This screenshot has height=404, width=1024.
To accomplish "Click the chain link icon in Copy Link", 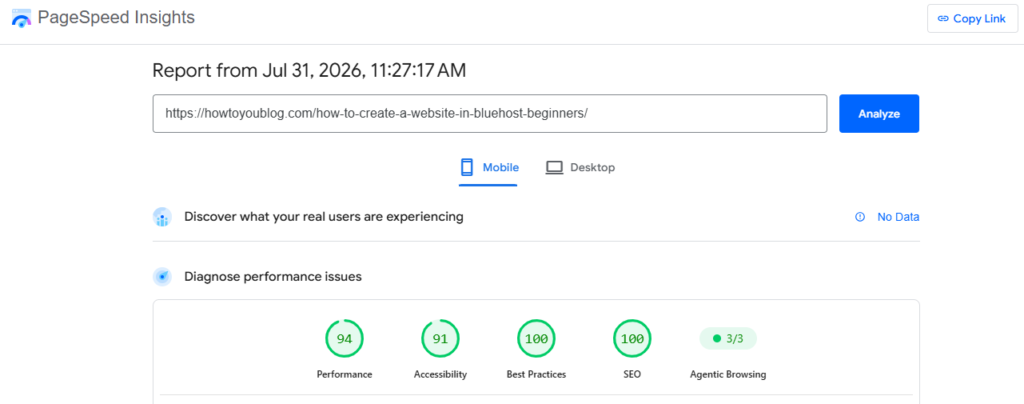I will coord(942,19).
